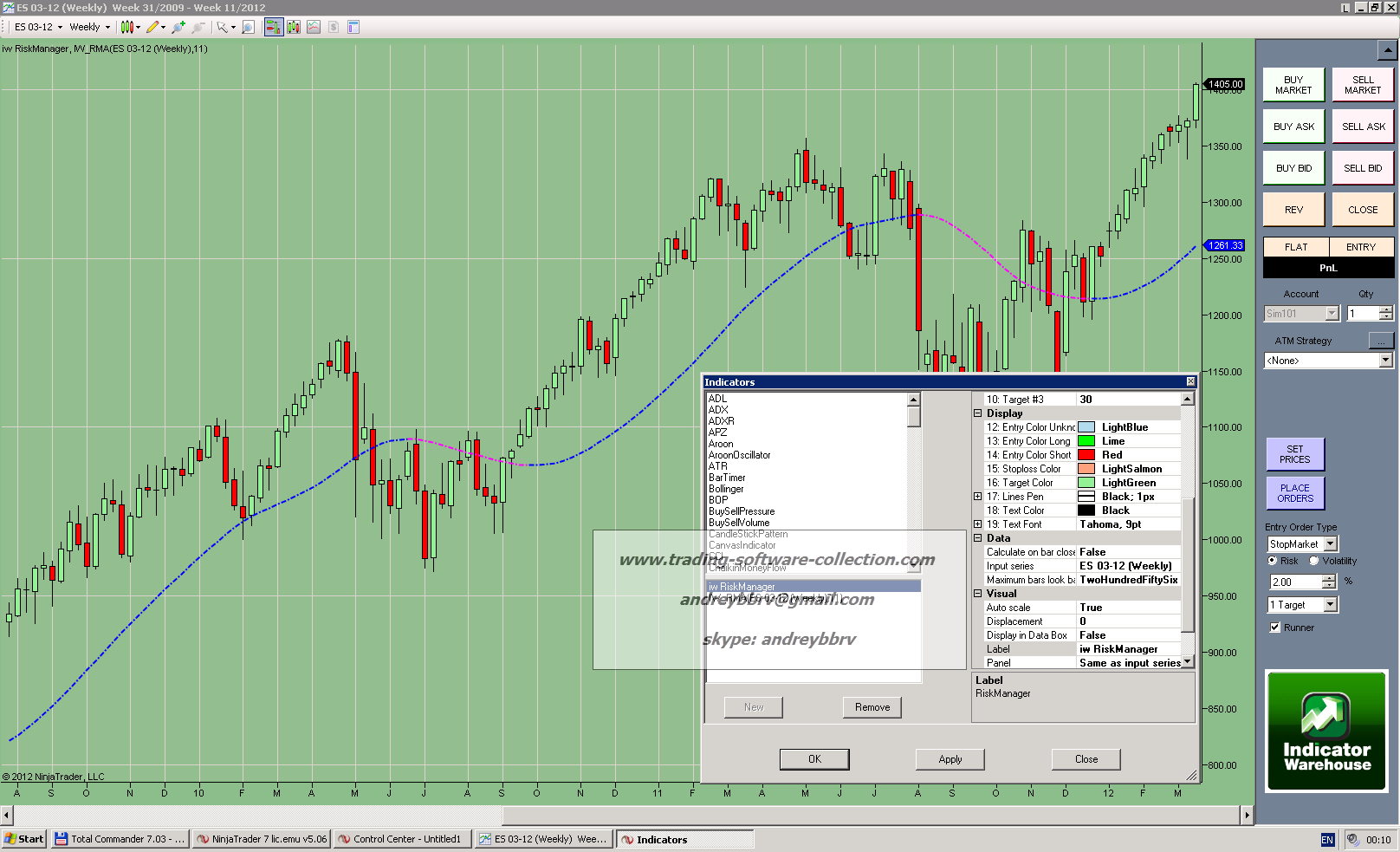Select the Risk radio button
The width and height of the screenshot is (1400, 852).
1273,561
